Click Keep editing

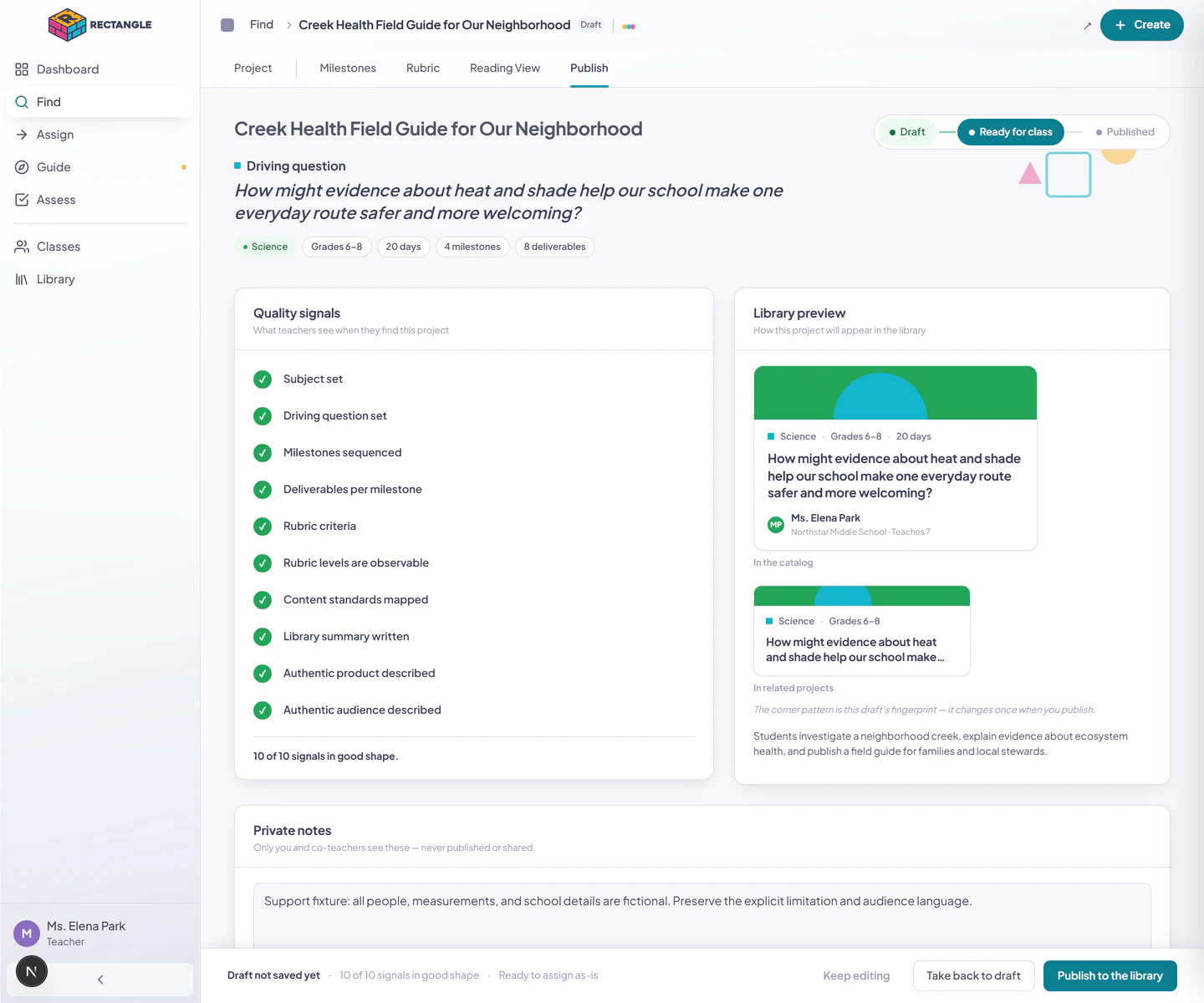tap(856, 976)
